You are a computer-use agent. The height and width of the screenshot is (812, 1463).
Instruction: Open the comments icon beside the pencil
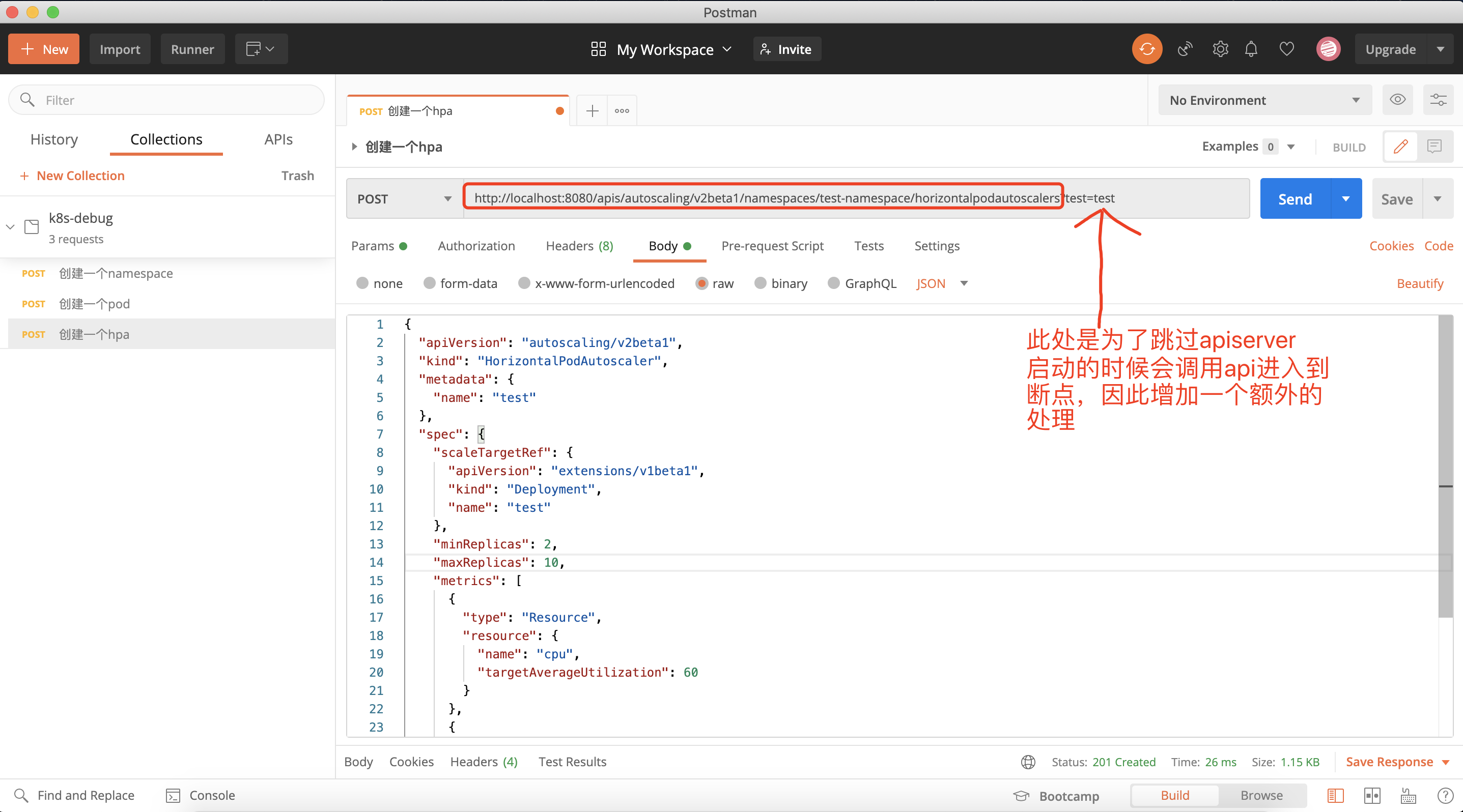1434,147
